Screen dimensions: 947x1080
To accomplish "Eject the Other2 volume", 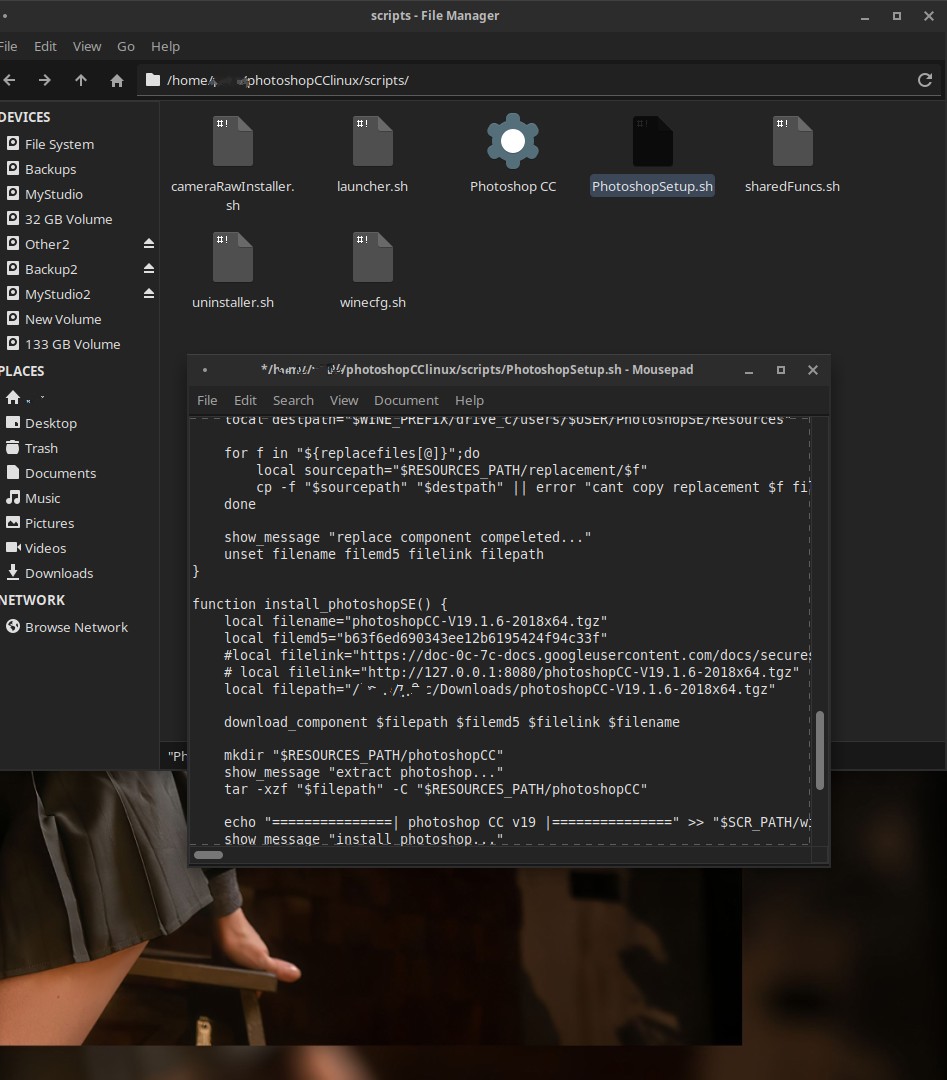I will coord(149,244).
